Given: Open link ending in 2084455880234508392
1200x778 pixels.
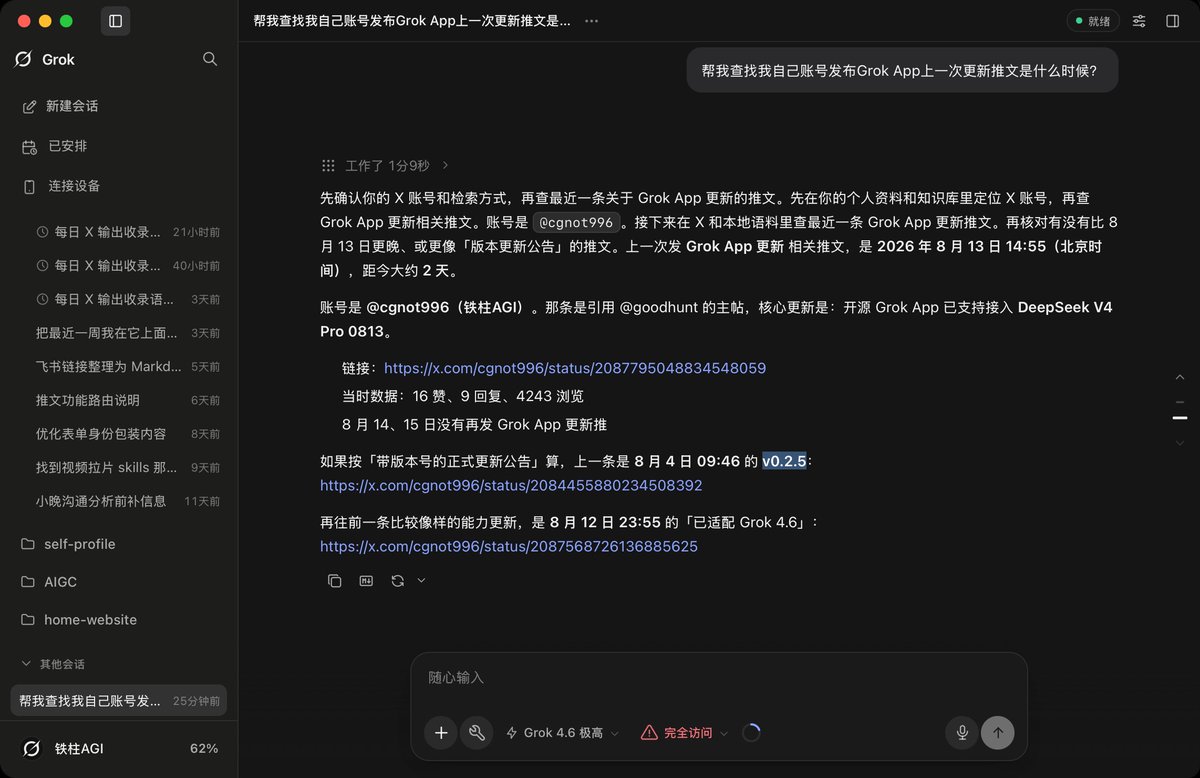Looking at the screenshot, I should click(511, 485).
